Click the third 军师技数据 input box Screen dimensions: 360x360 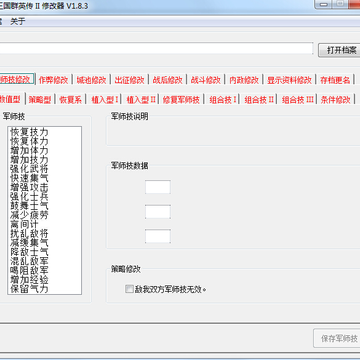pyautogui.click(x=158, y=236)
